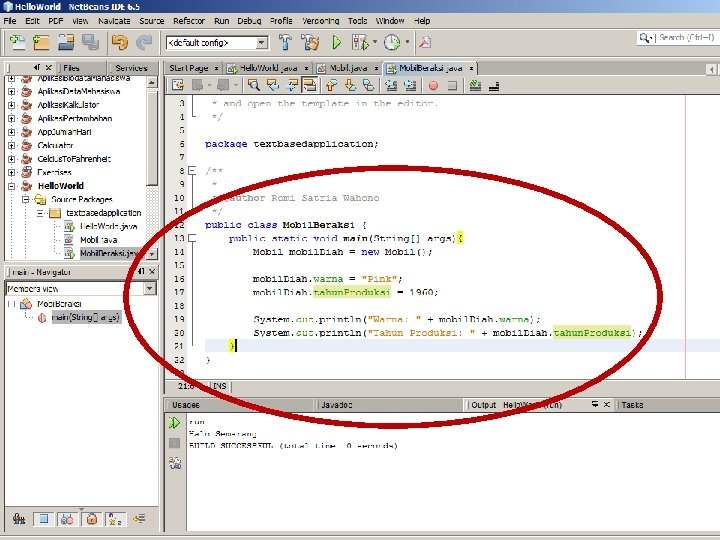
Task: Click the New File toolbar icon
Action: coord(18,42)
